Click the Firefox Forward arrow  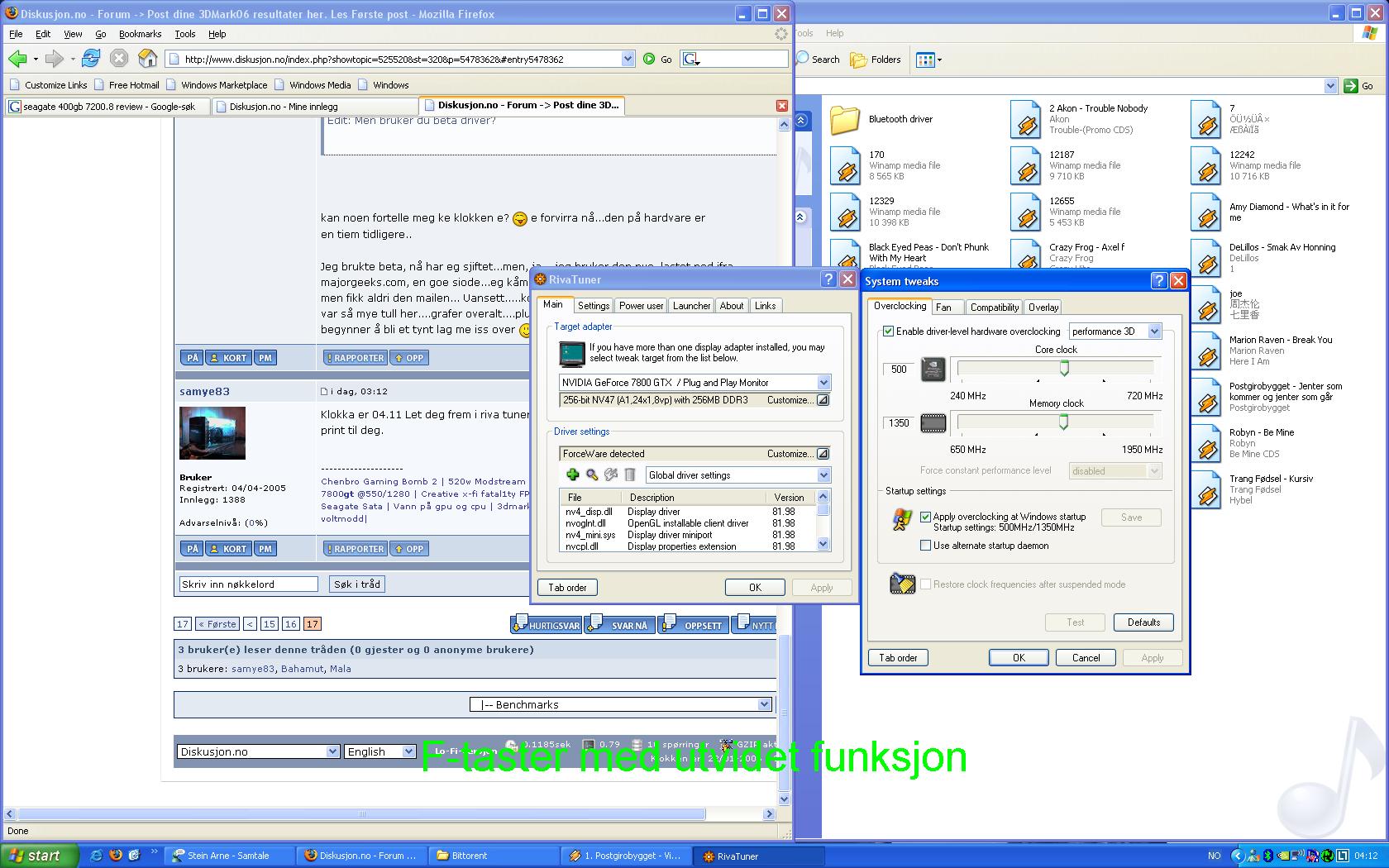pos(55,59)
